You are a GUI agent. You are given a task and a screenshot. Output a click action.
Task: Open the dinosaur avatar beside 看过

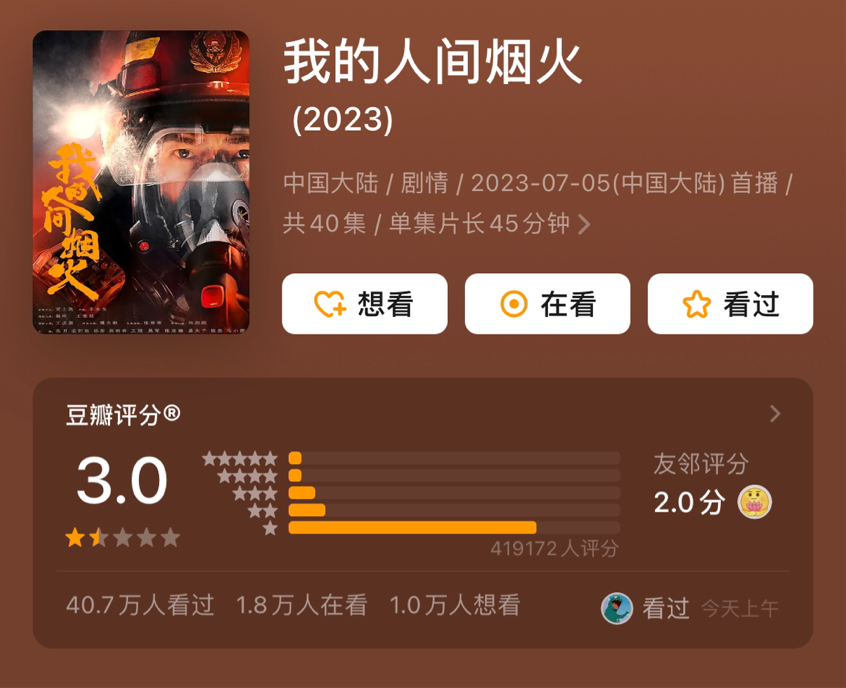[617, 609]
